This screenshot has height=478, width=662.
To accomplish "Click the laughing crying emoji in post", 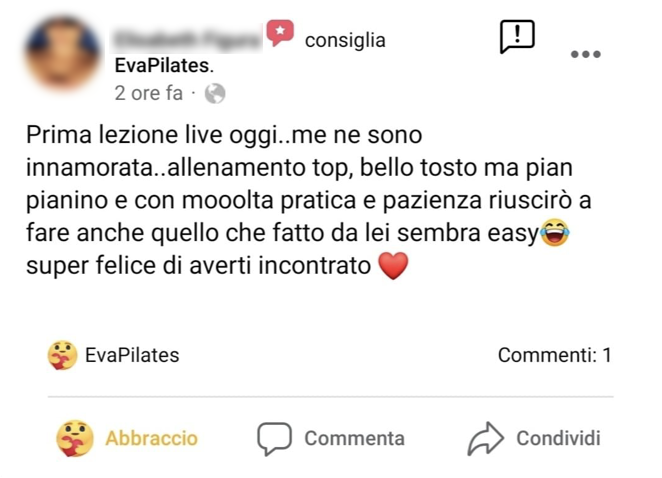I will coord(553,234).
